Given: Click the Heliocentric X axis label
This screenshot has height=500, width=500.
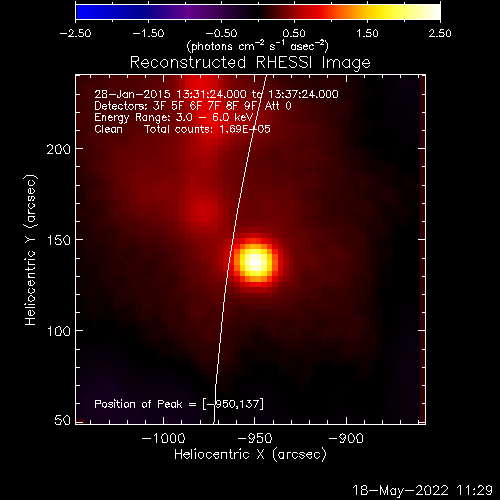Looking at the screenshot, I should pyautogui.click(x=250, y=455).
